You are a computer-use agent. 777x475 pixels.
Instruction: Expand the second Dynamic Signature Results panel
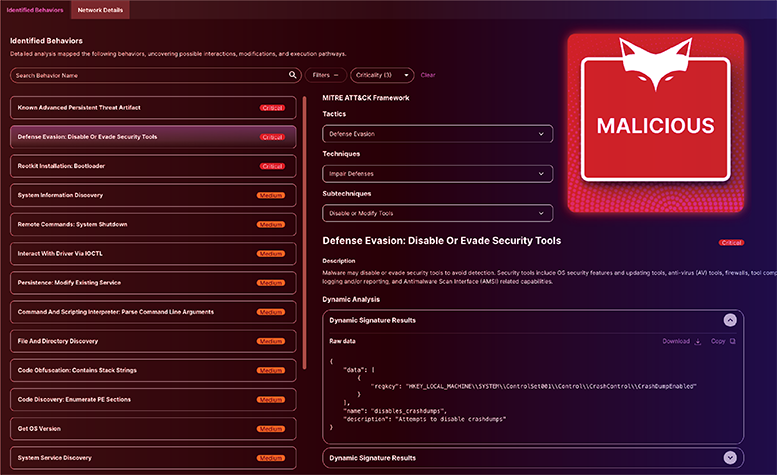pyautogui.click(x=730, y=458)
